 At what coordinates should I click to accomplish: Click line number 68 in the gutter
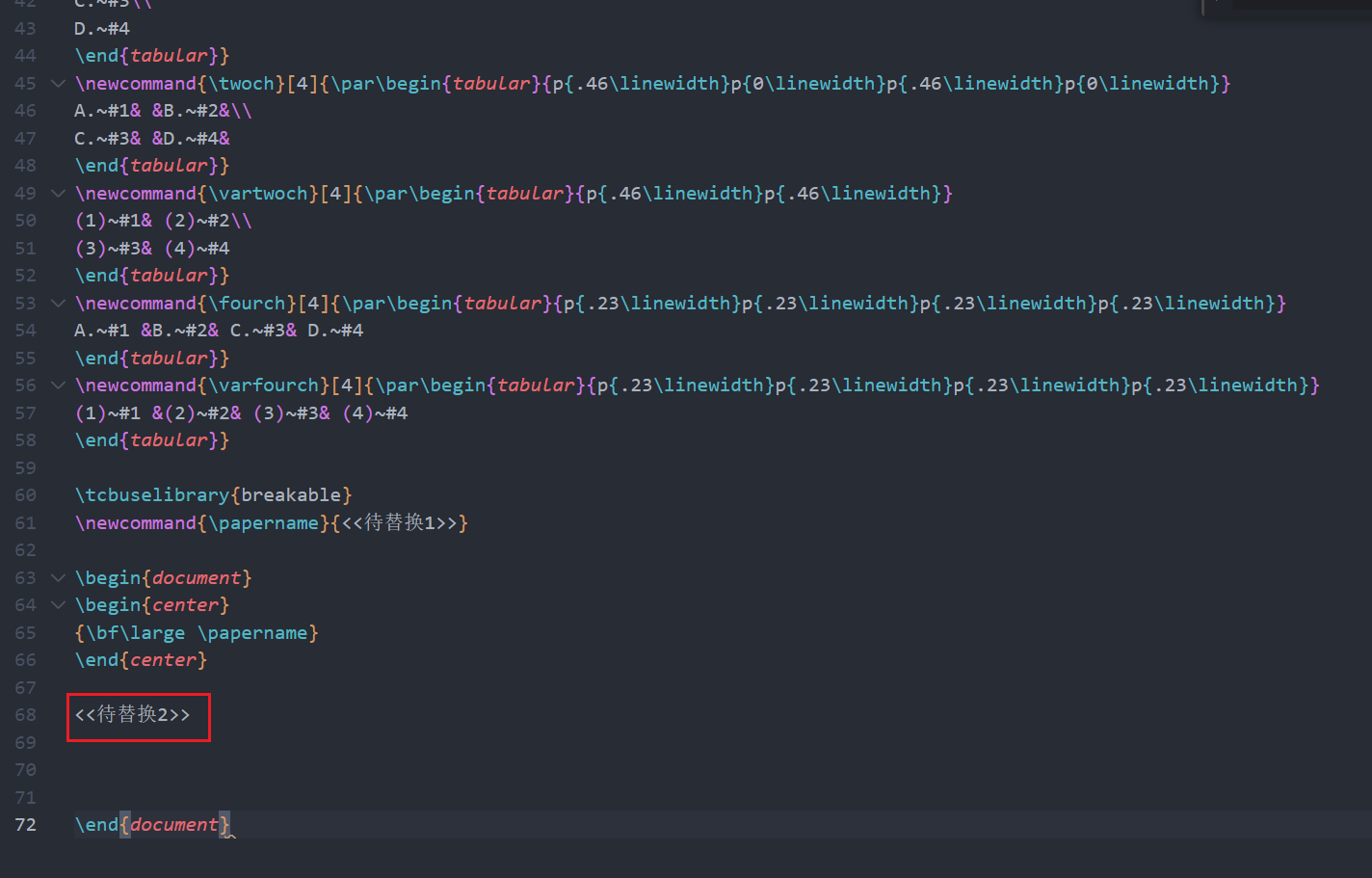[x=26, y=715]
